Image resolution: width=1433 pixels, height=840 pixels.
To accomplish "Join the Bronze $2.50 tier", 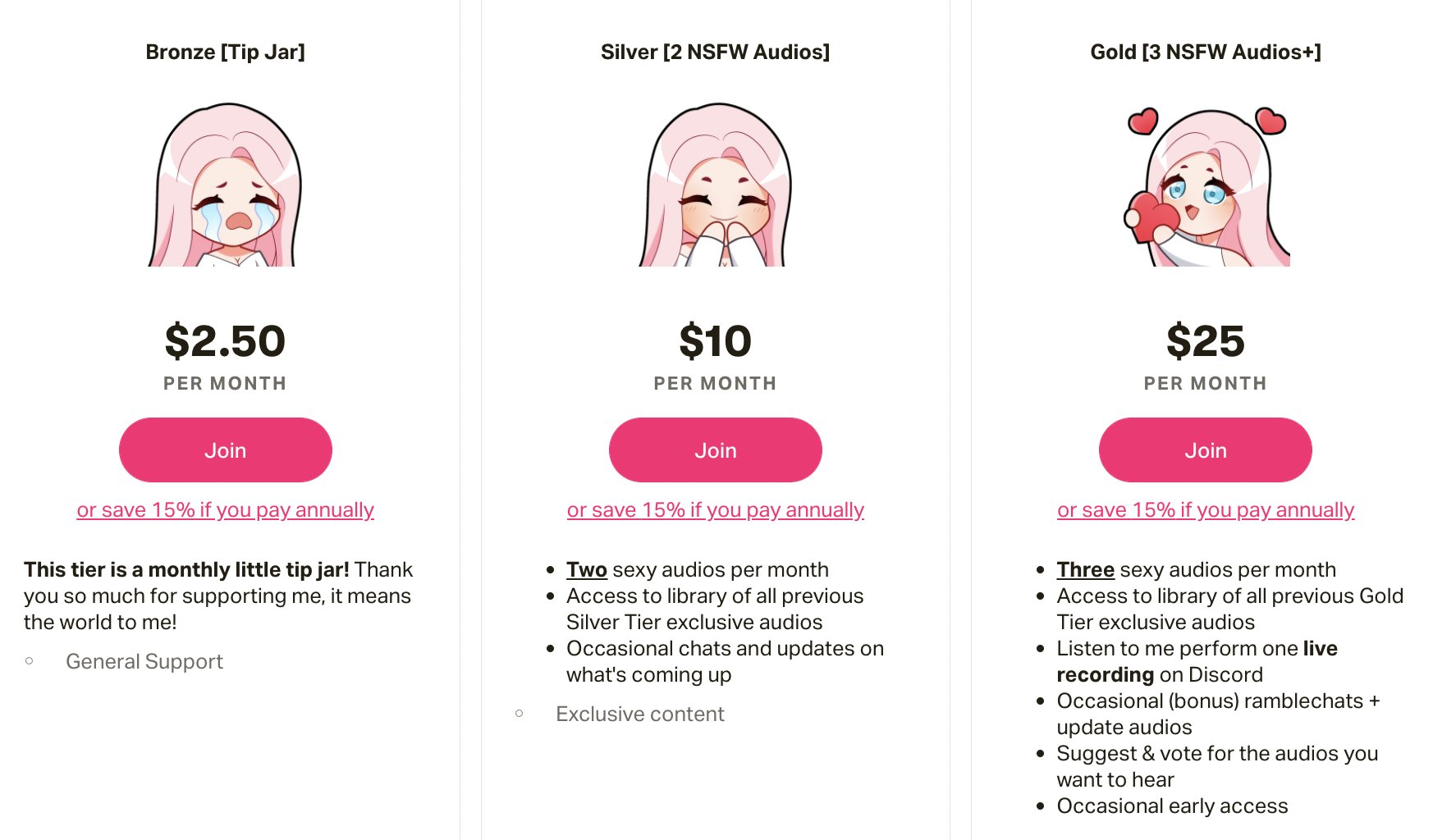I will click(225, 450).
